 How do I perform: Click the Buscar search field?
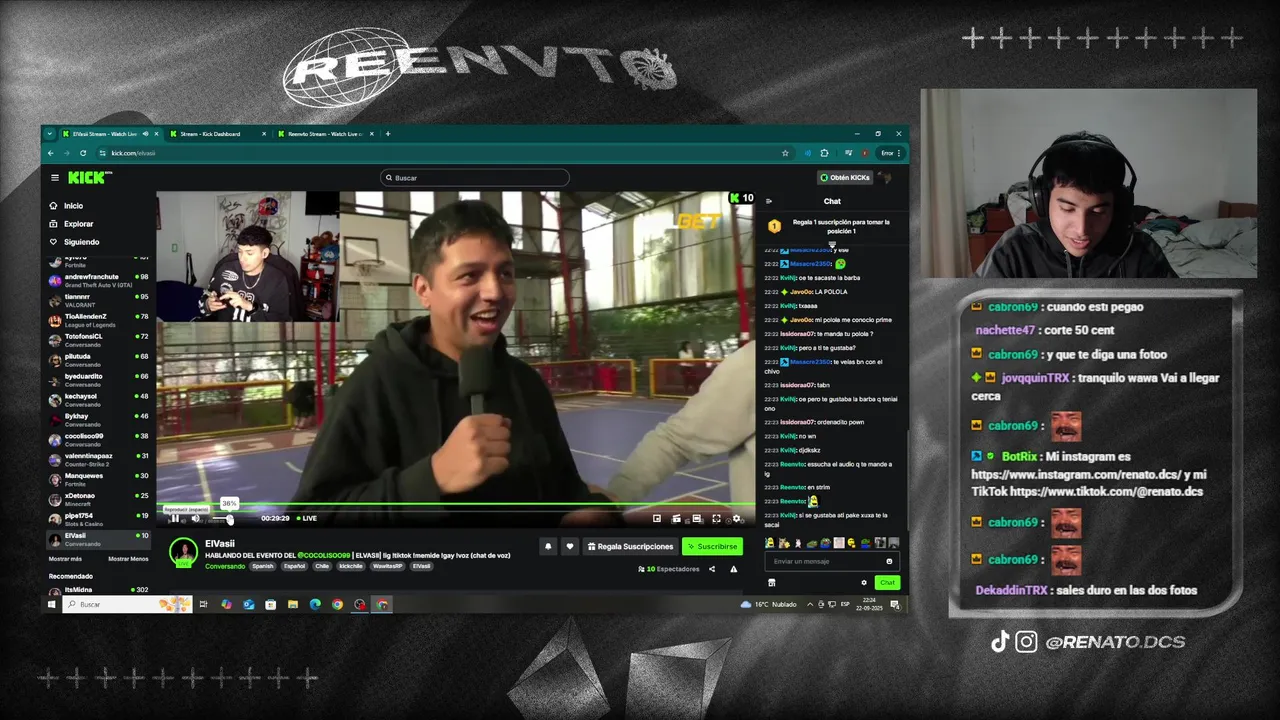pos(475,178)
